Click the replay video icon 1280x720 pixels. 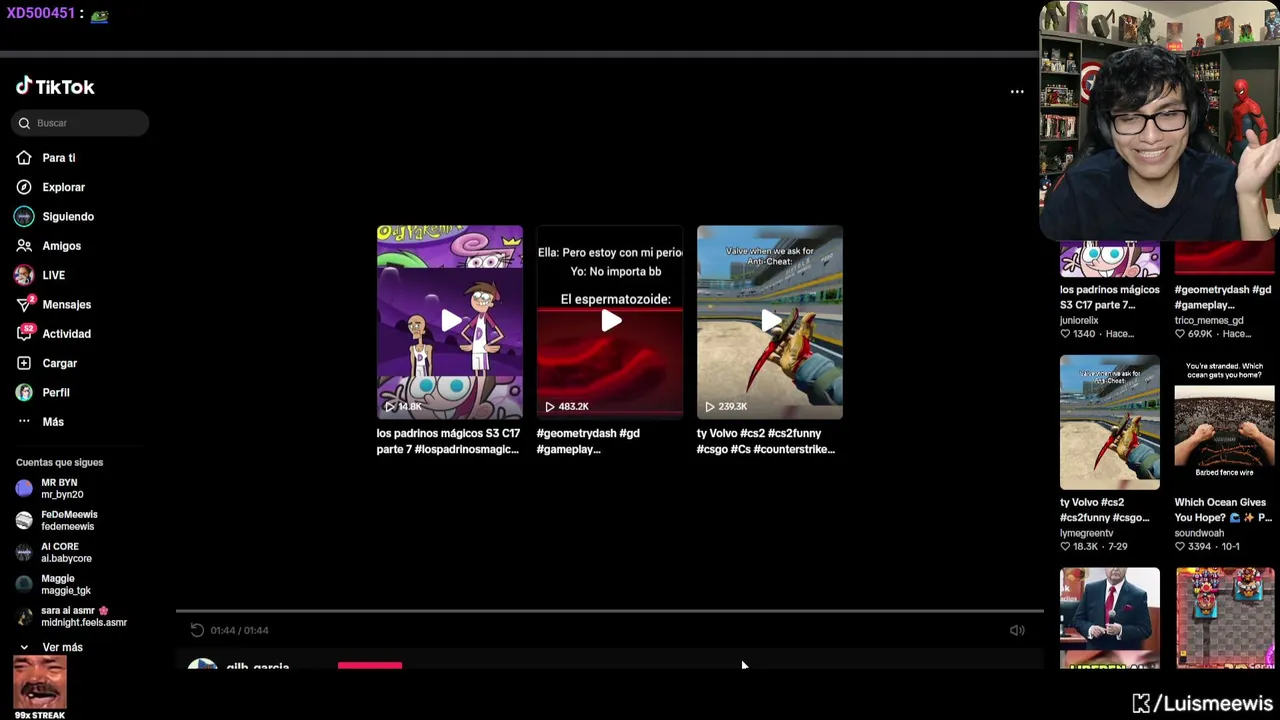(197, 630)
